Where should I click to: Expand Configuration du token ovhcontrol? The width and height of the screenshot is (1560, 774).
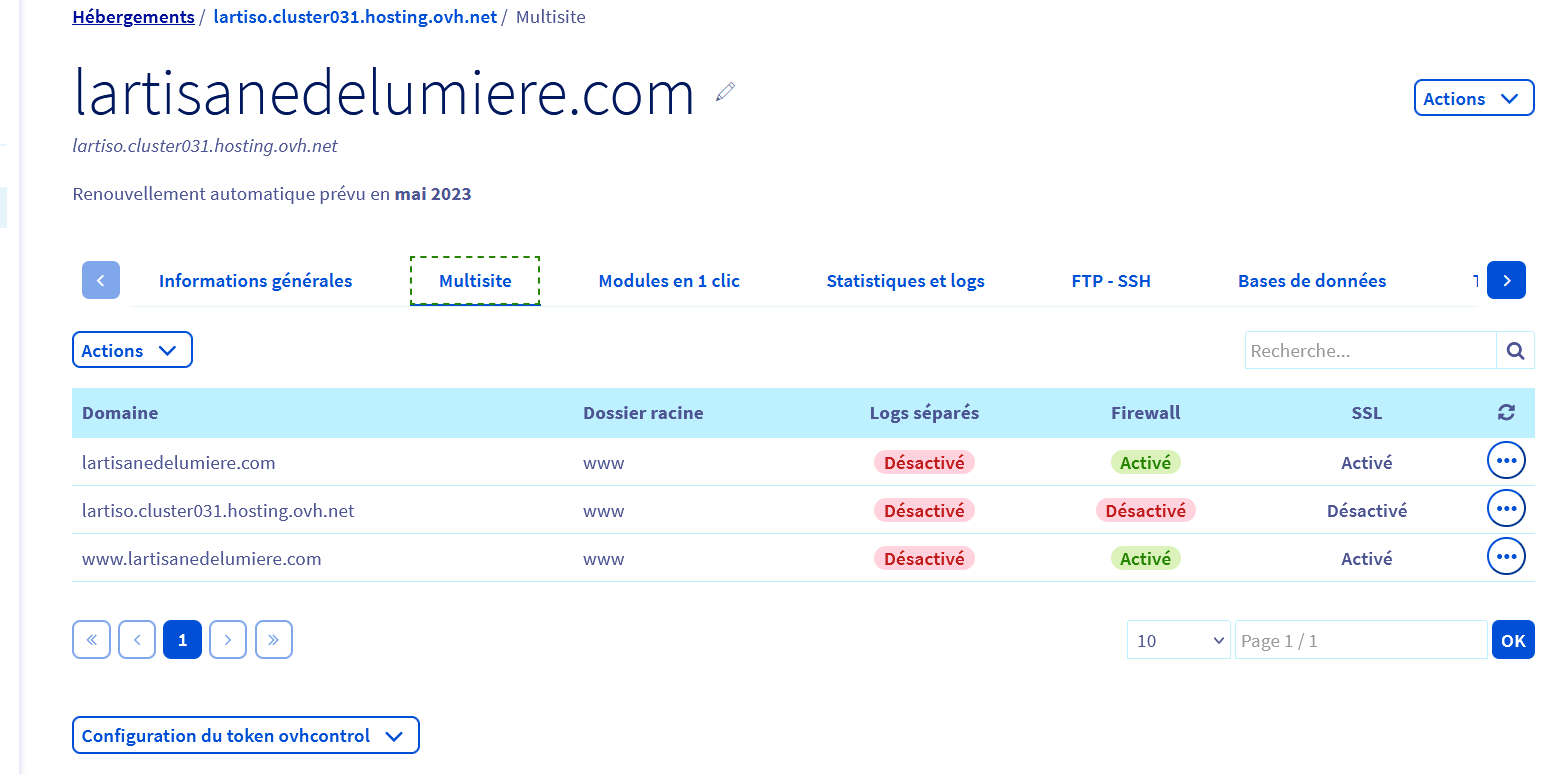(245, 735)
